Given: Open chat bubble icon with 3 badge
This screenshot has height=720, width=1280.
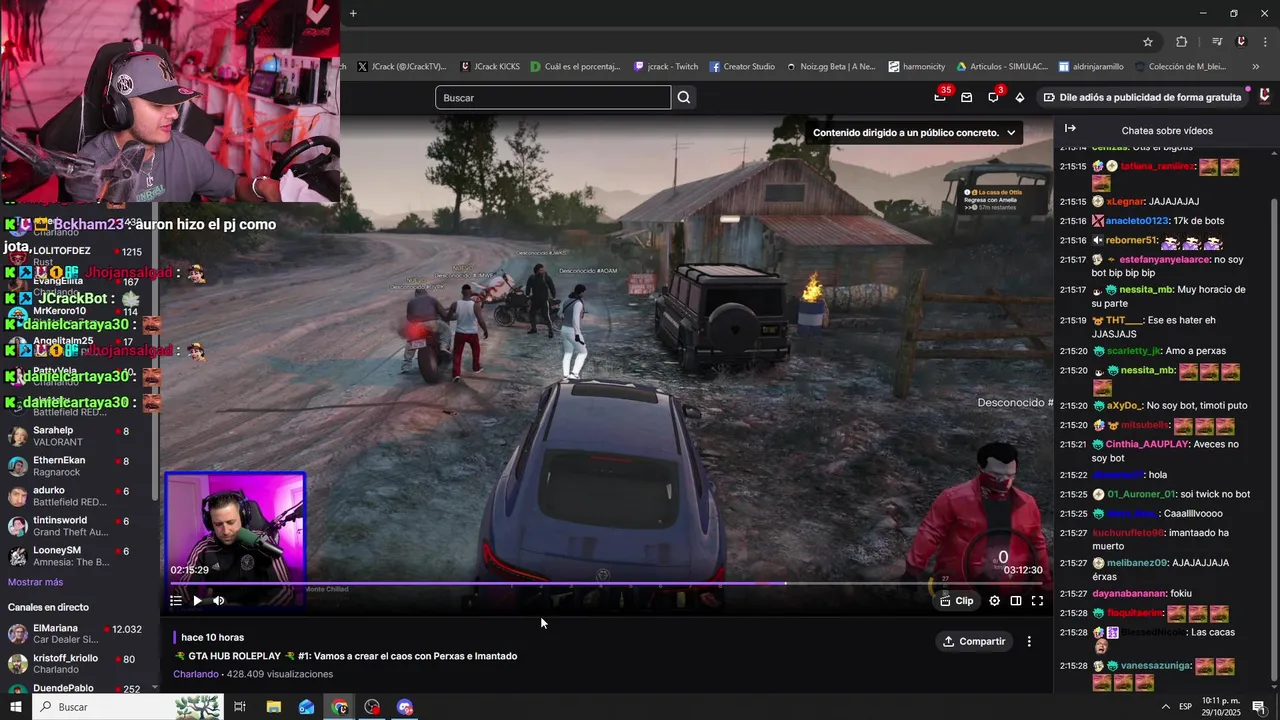Looking at the screenshot, I should [x=993, y=97].
